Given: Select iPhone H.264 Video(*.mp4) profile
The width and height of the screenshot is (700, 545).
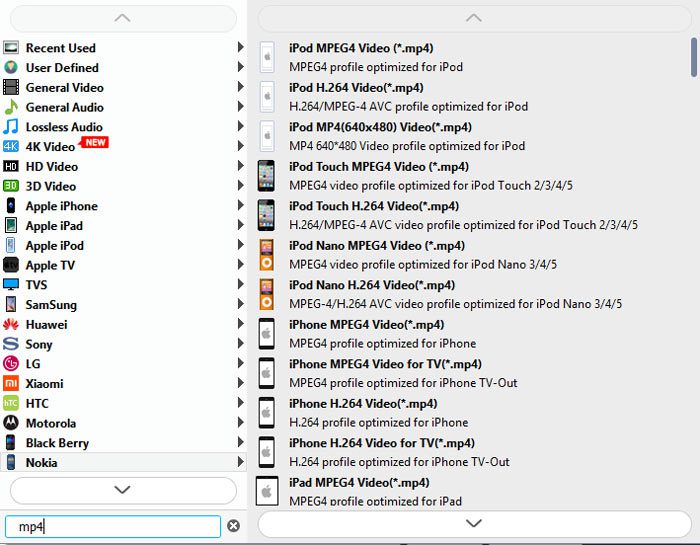Looking at the screenshot, I should [x=473, y=413].
